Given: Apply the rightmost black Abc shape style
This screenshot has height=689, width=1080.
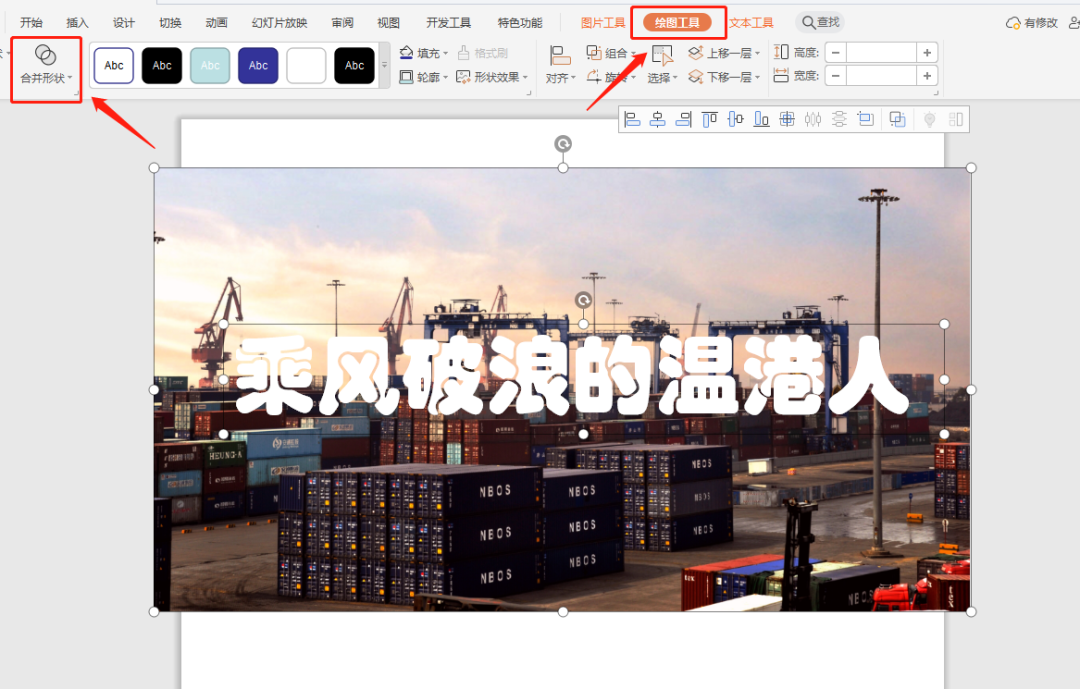Looking at the screenshot, I should [x=355, y=65].
